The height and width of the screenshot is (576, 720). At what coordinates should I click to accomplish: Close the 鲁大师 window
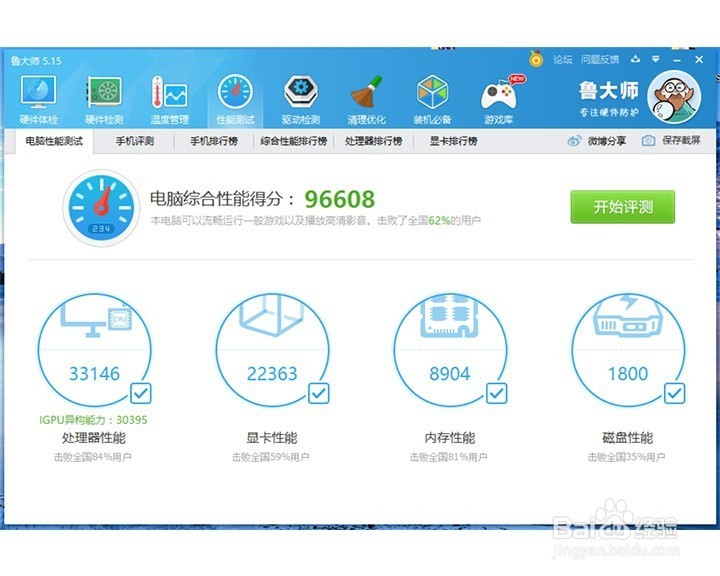[699, 59]
